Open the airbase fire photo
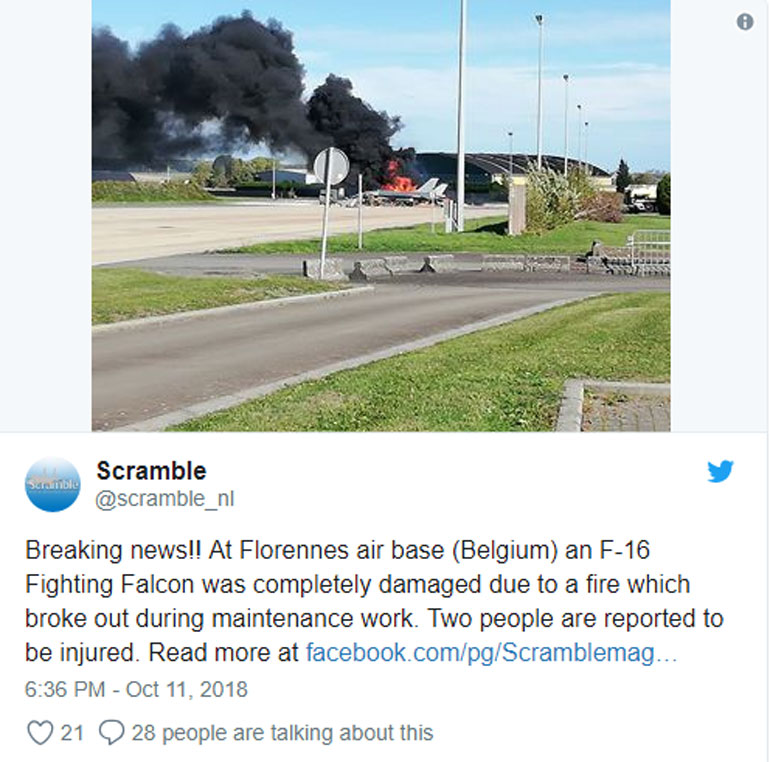The image size is (770, 762). pos(381,216)
